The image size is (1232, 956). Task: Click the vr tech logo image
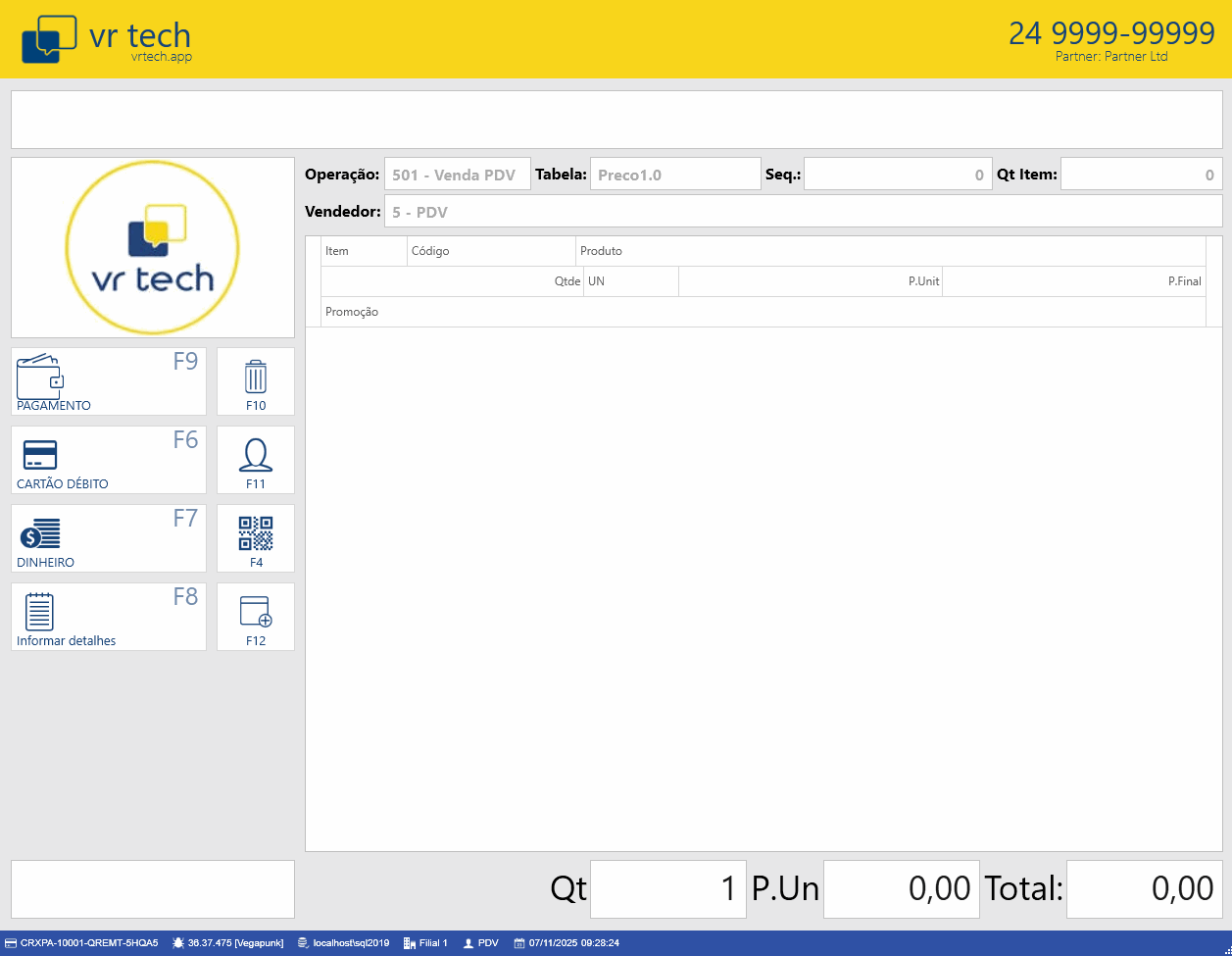click(152, 248)
